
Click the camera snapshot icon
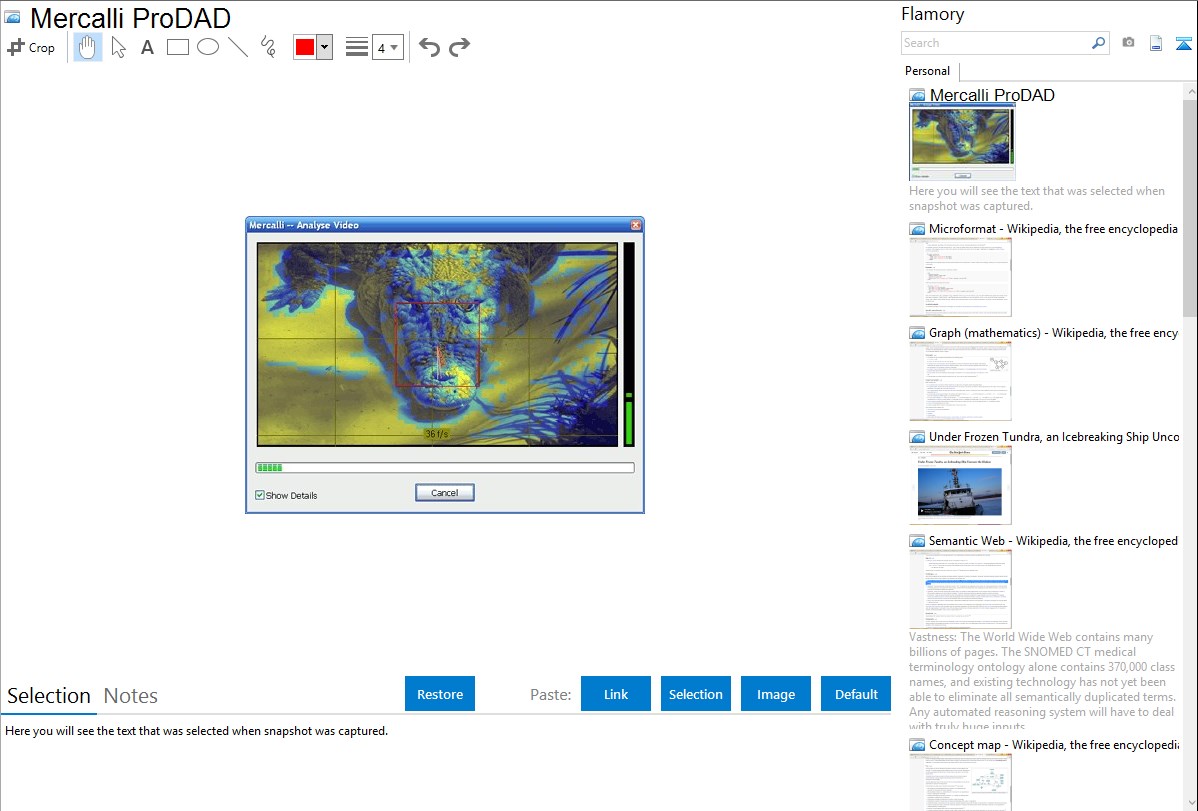point(1128,43)
